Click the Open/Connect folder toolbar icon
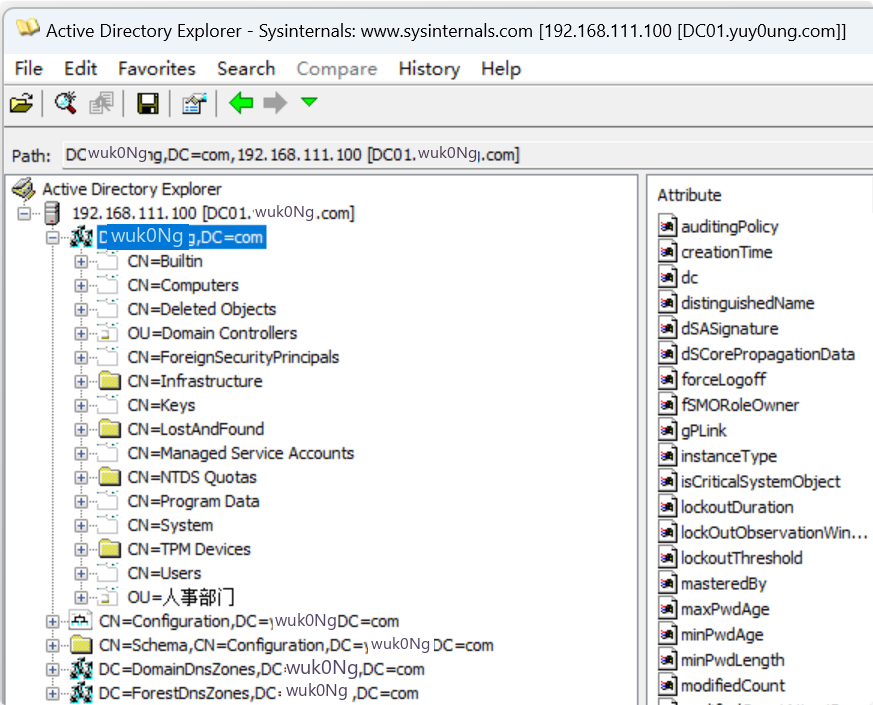 [x=22, y=104]
